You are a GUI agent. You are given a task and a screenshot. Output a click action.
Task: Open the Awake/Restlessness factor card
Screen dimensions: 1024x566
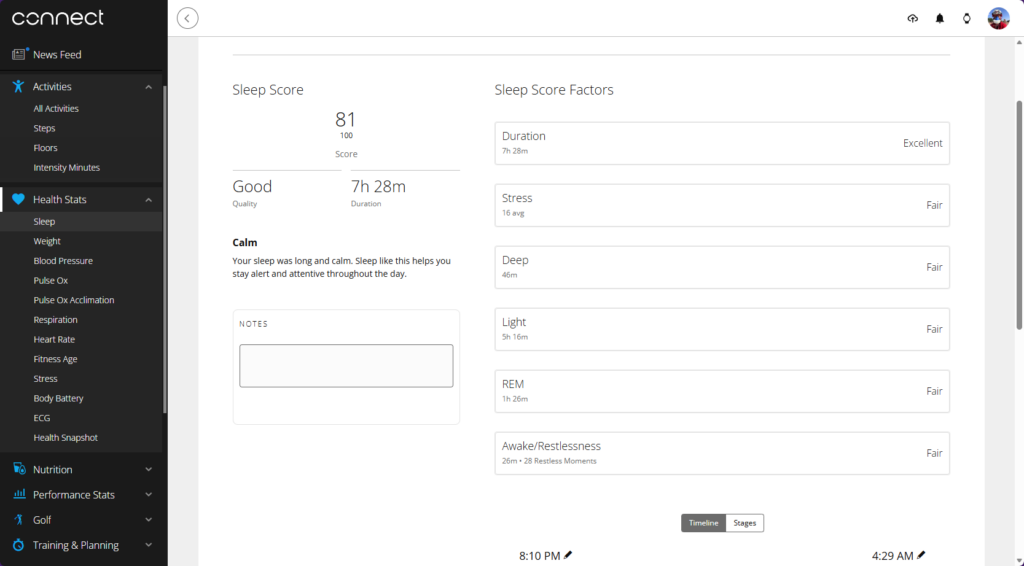pyautogui.click(x=722, y=453)
